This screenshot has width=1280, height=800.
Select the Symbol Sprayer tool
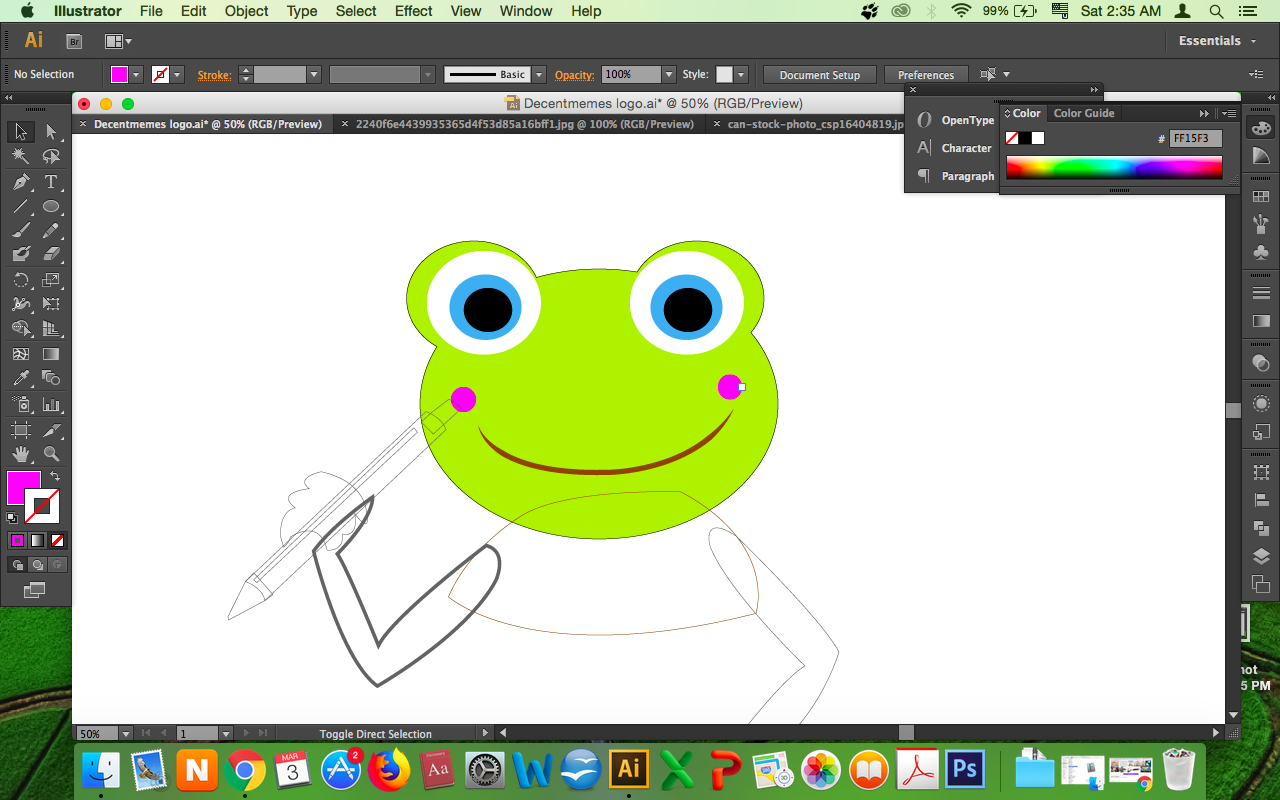21,404
